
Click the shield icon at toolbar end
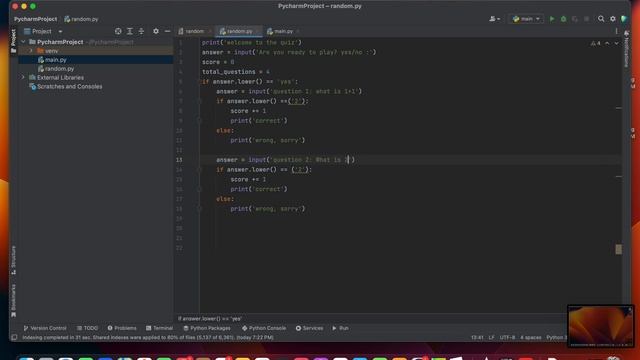pyautogui.click(x=624, y=19)
